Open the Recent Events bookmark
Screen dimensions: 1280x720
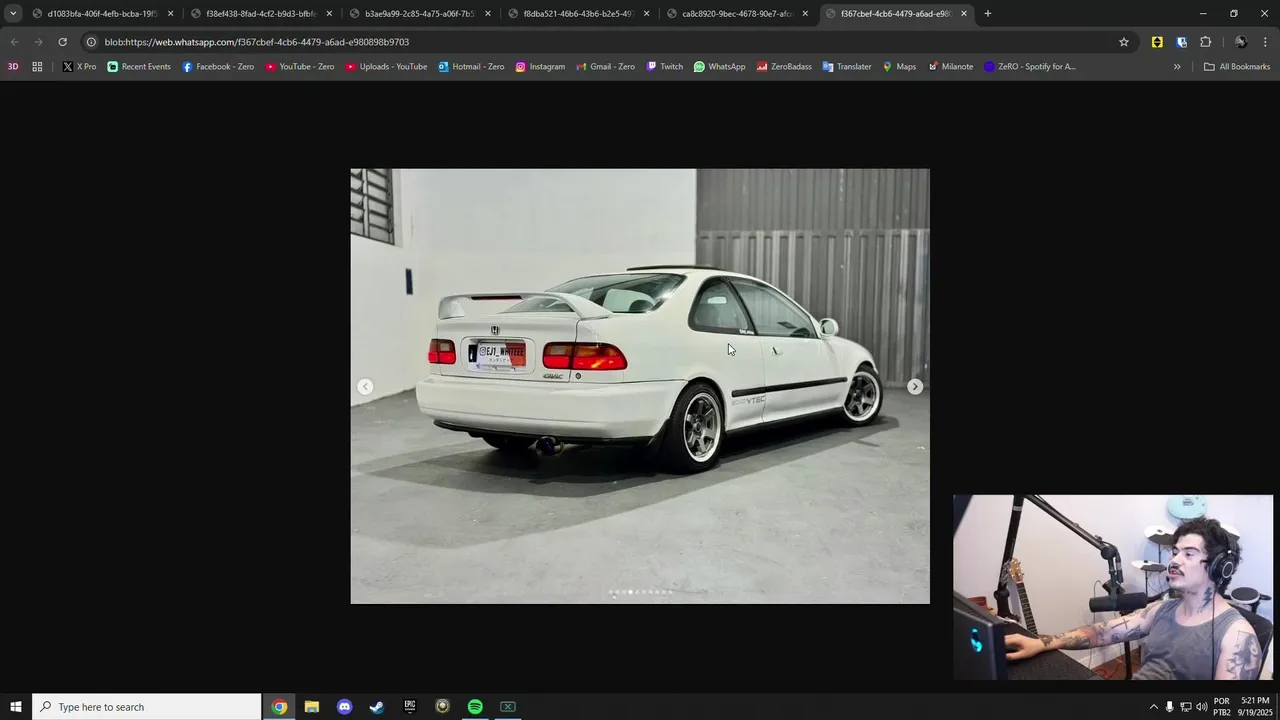tap(139, 67)
